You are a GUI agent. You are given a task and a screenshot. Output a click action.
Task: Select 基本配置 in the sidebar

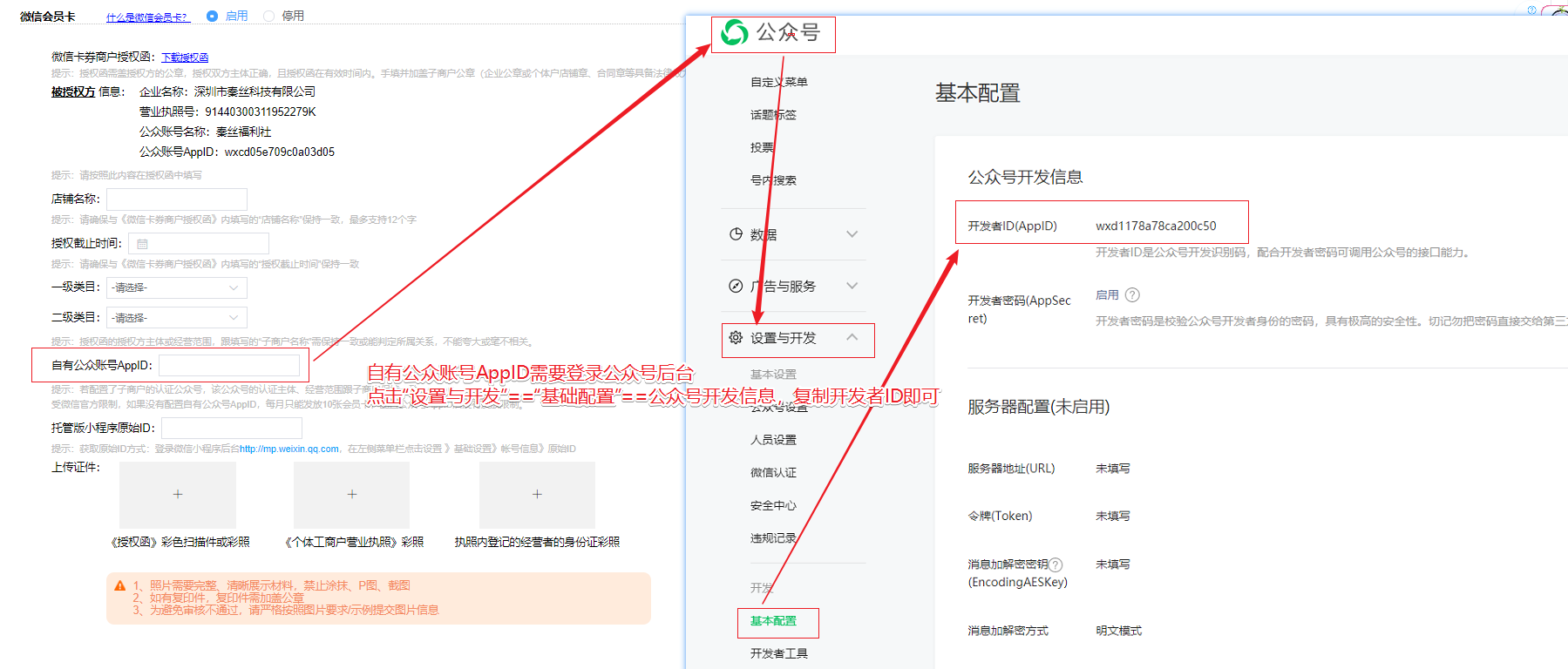773,621
